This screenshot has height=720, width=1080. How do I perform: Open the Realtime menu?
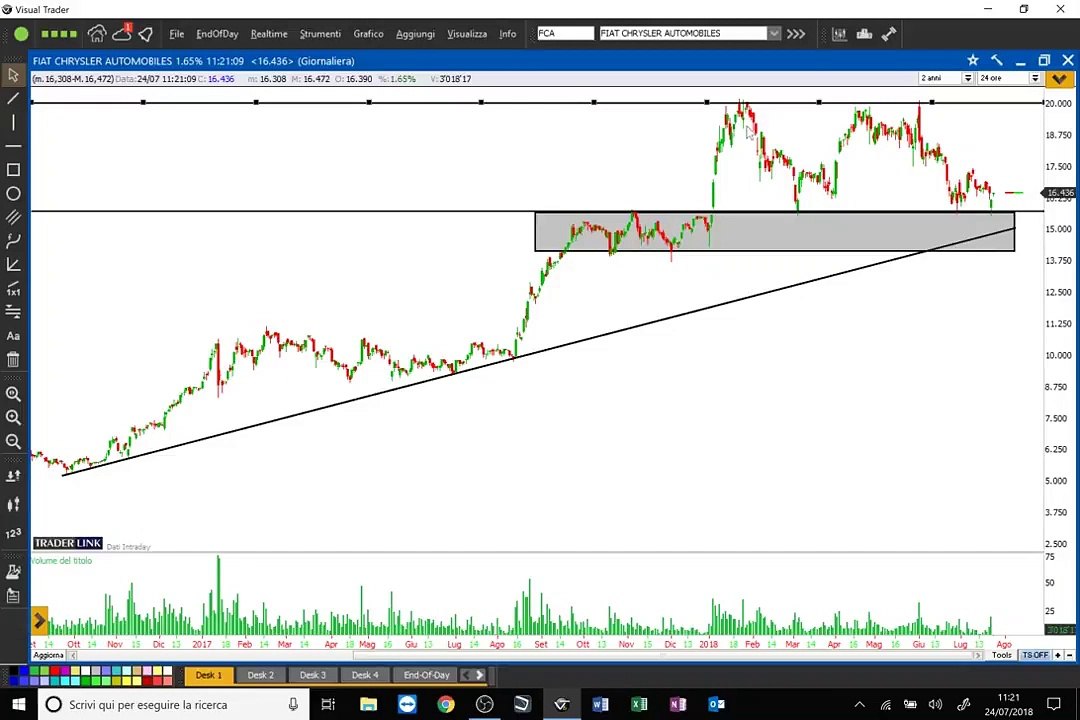(x=269, y=34)
